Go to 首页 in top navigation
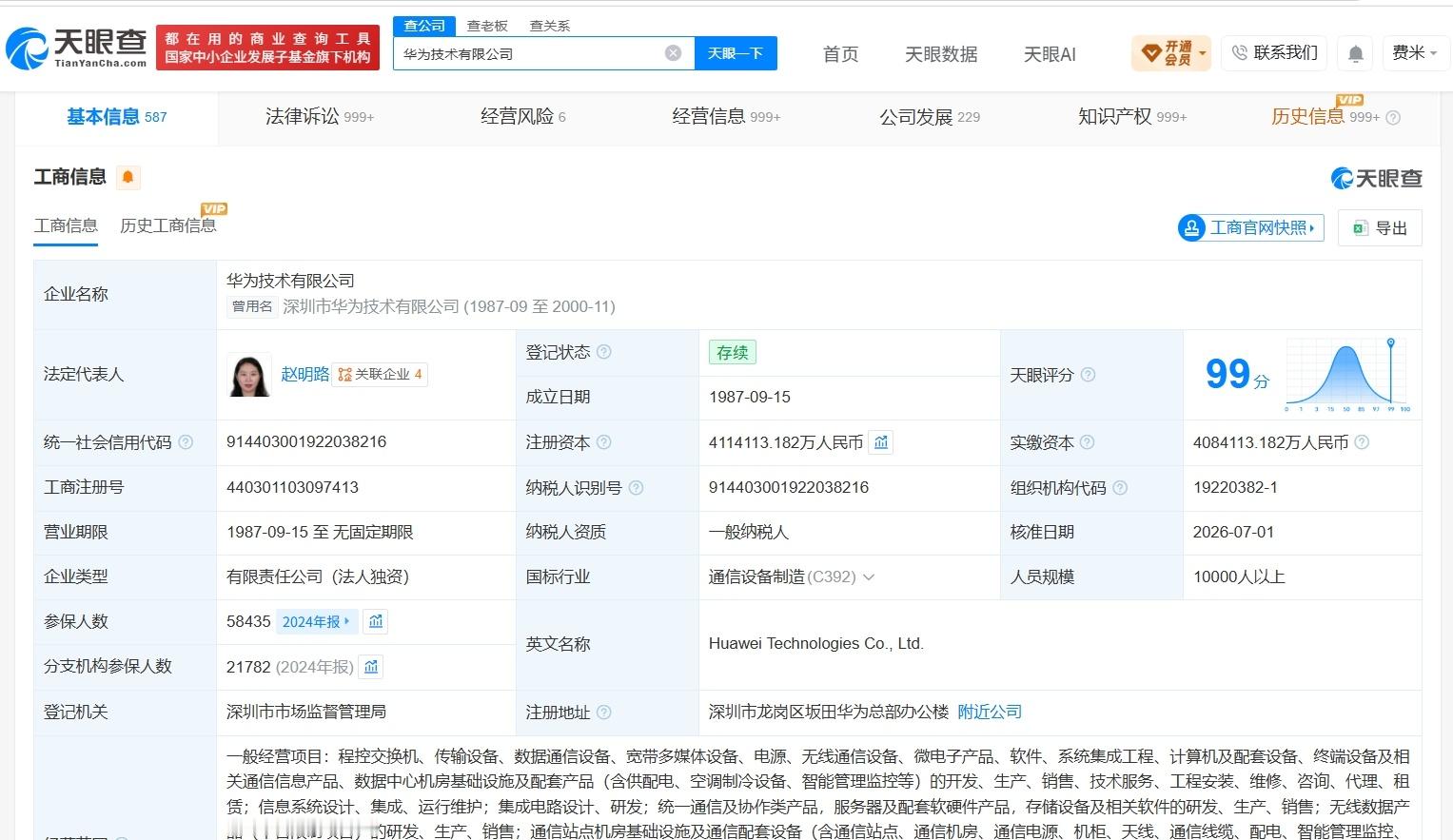This screenshot has height=840, width=1453. coord(840,54)
